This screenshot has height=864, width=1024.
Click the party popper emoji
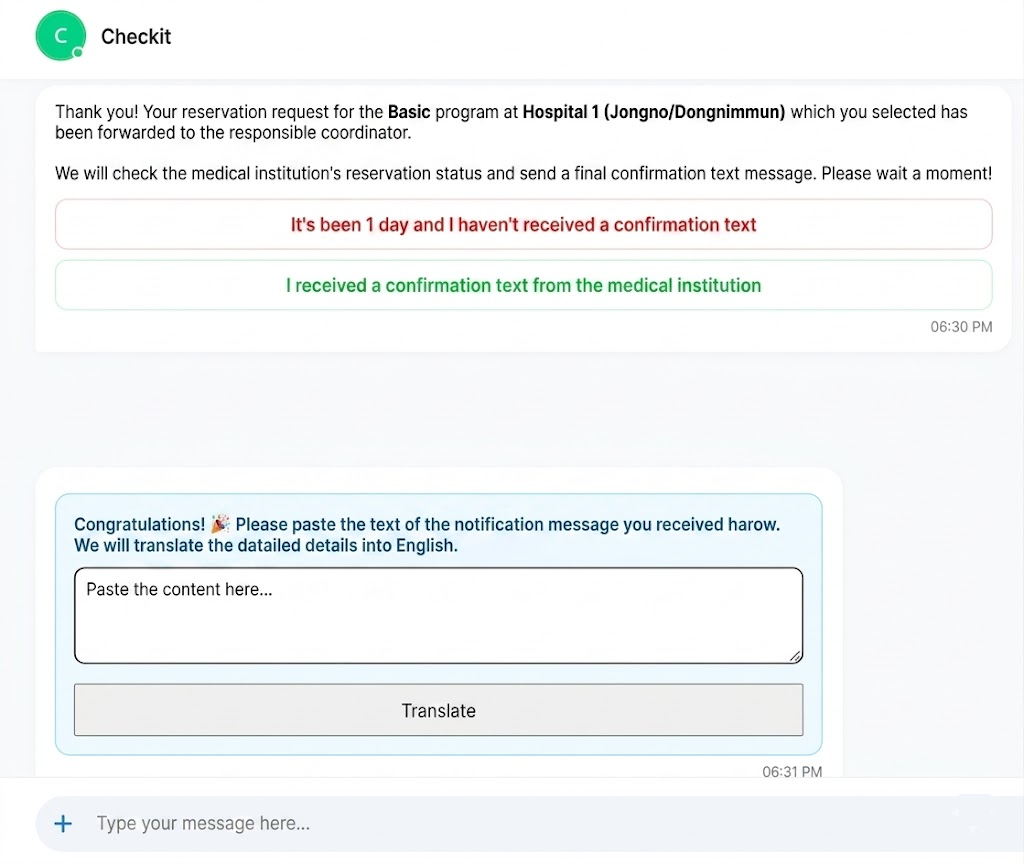(x=220, y=524)
